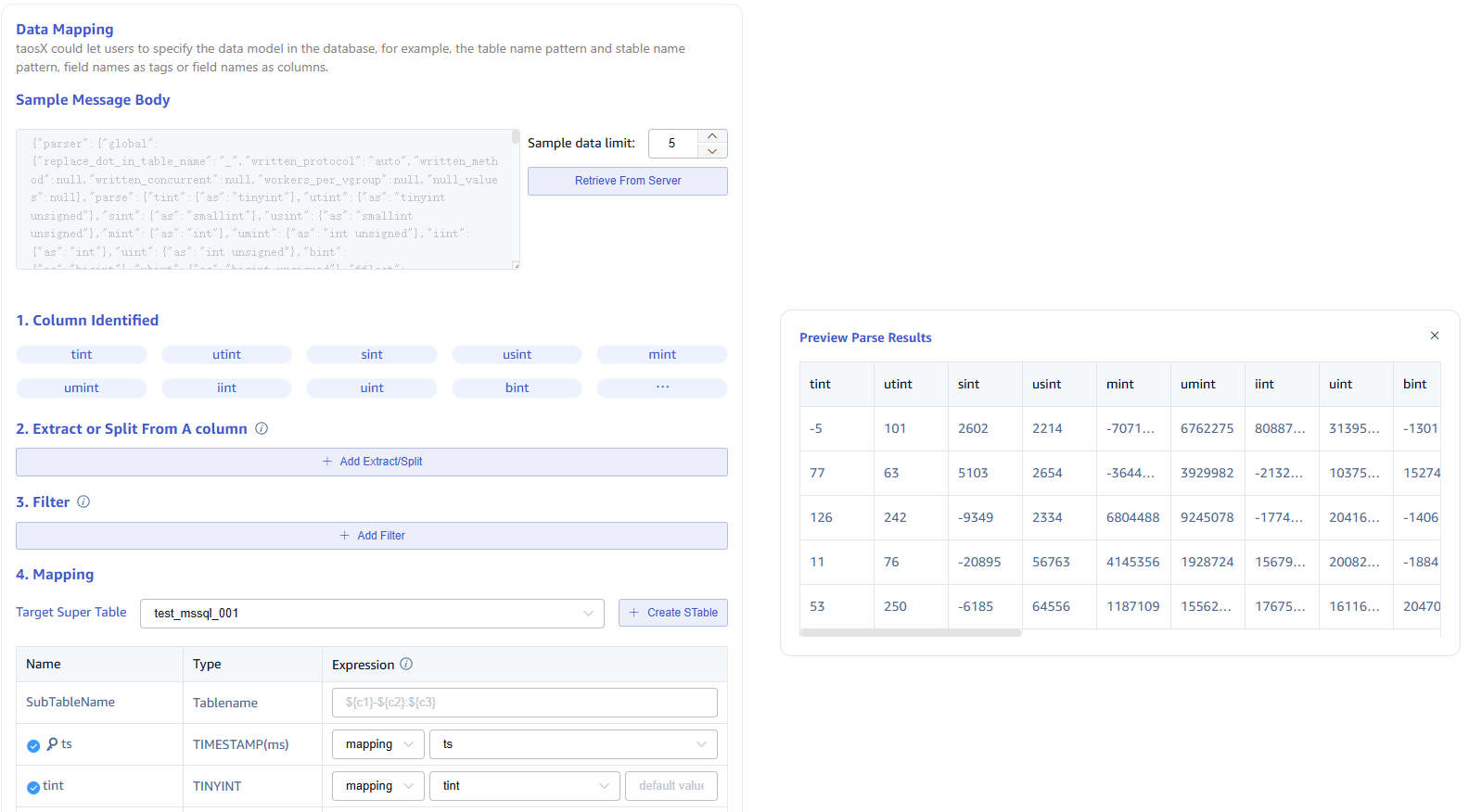Toggle the tint row checkbox
Screen dimensions: 1469x812
click(x=33, y=787)
